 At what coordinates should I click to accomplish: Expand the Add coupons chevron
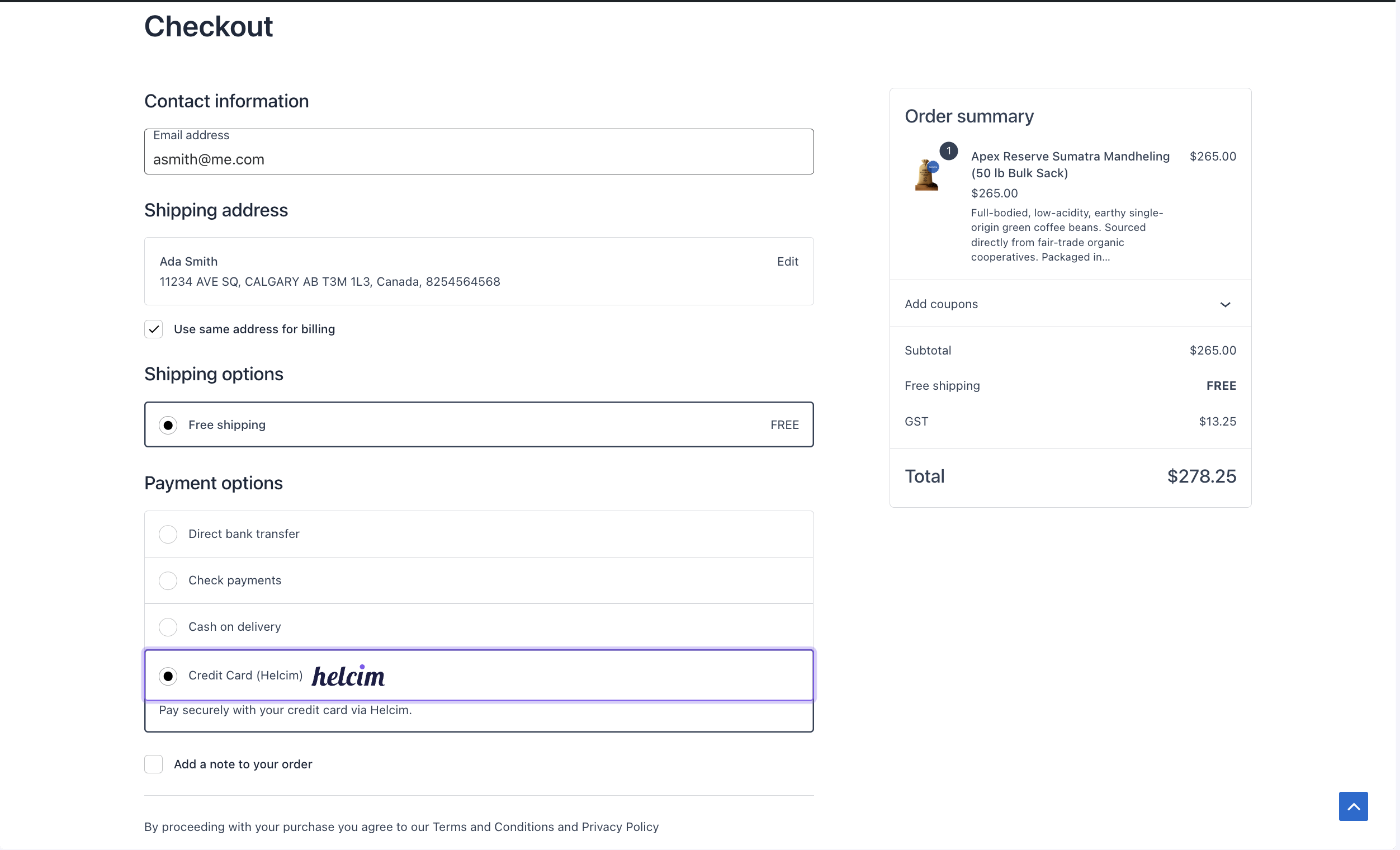pyautogui.click(x=1225, y=305)
